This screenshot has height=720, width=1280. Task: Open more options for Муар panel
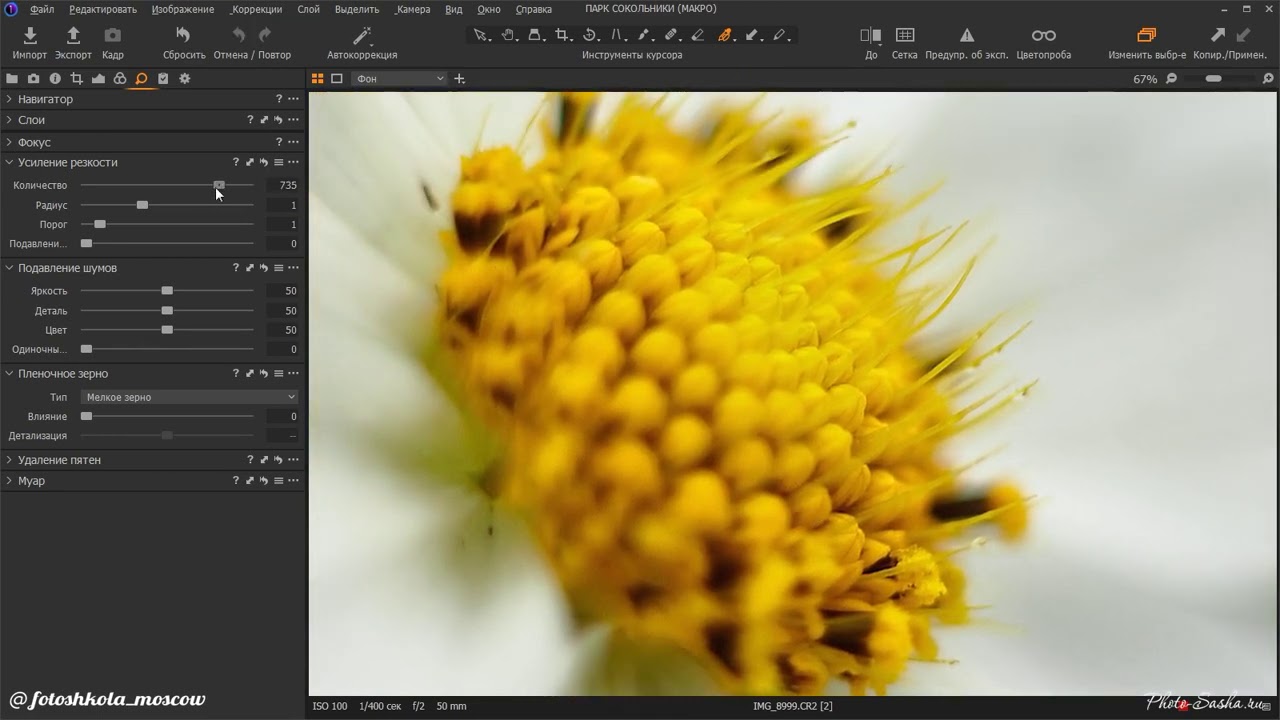tap(293, 481)
